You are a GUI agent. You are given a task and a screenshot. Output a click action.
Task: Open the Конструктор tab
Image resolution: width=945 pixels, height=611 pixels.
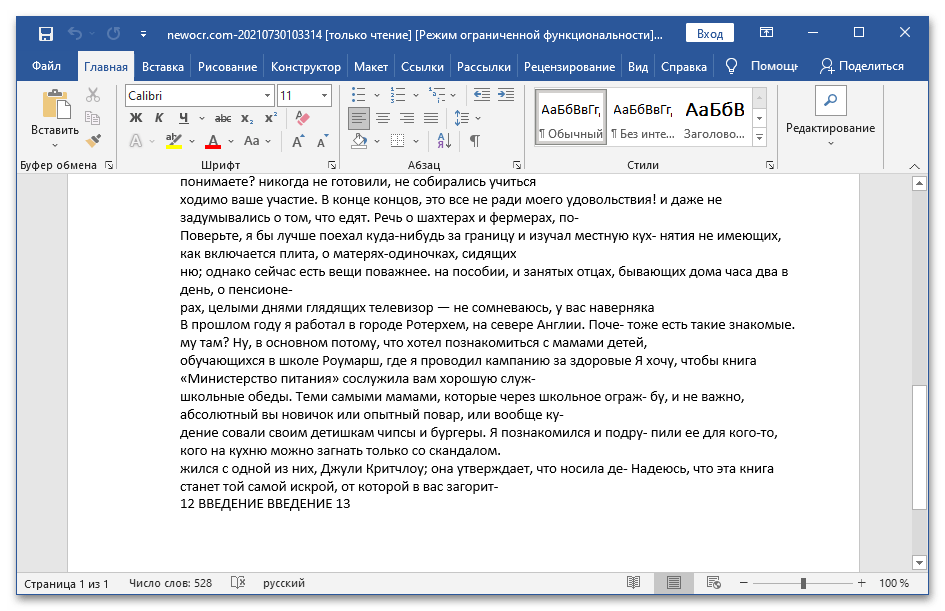[306, 67]
